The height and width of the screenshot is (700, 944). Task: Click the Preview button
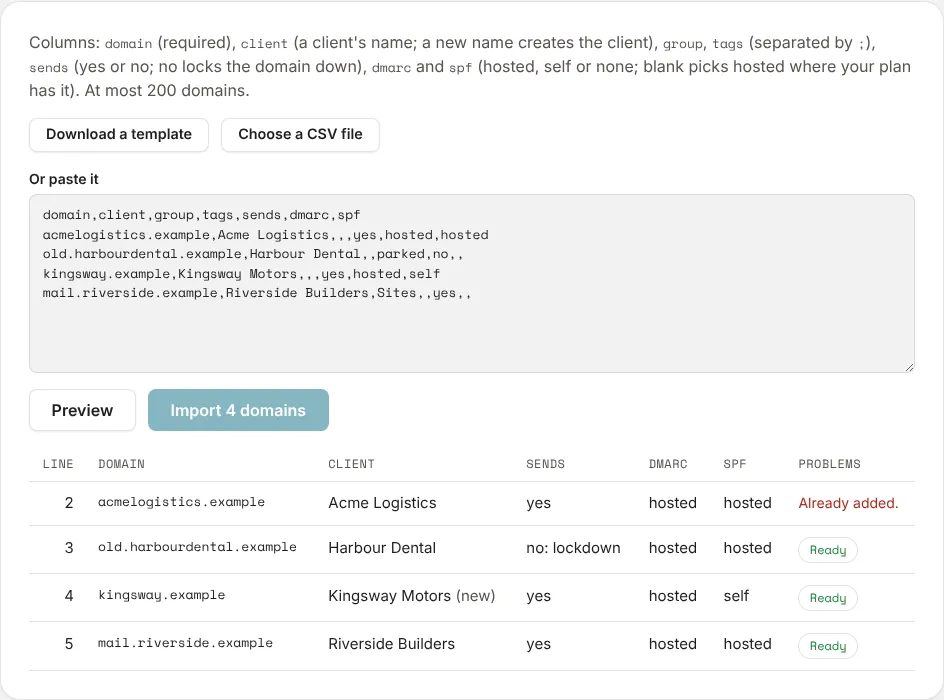tap(82, 410)
